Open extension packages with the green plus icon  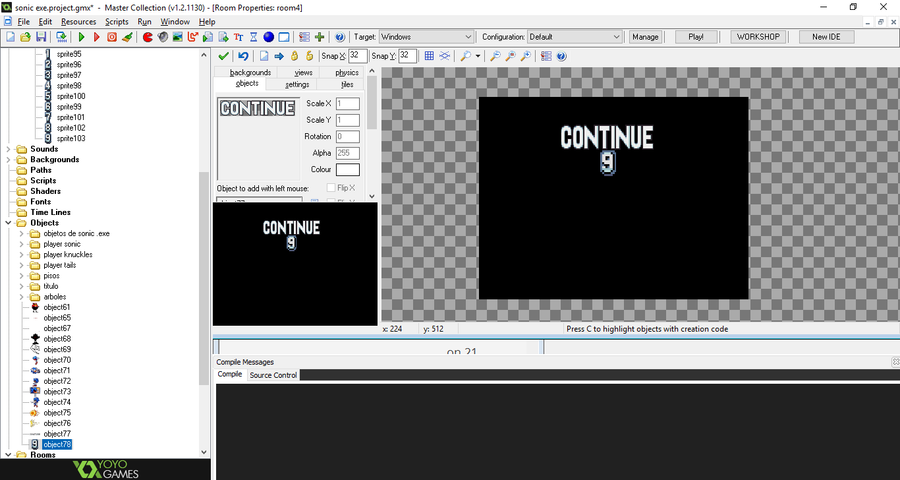(x=320, y=37)
